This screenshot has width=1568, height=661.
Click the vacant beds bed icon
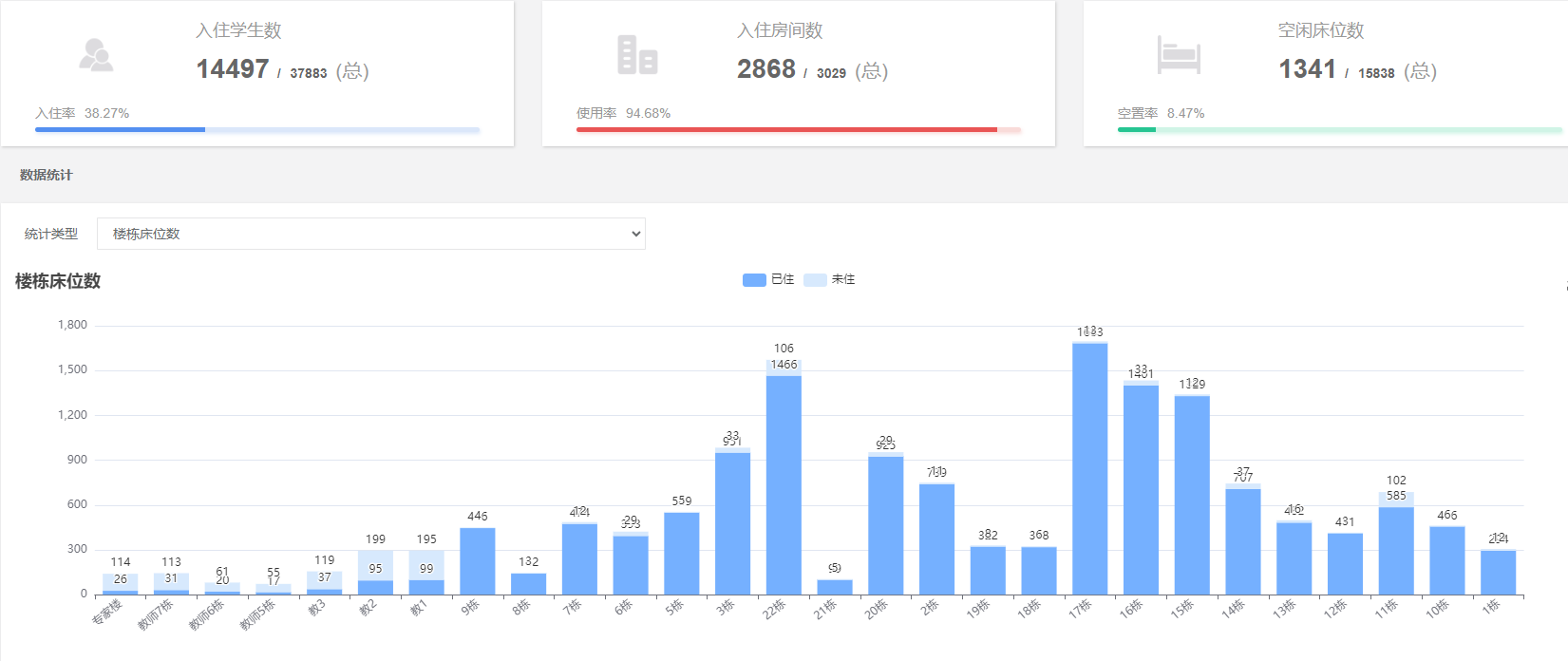[x=1179, y=55]
